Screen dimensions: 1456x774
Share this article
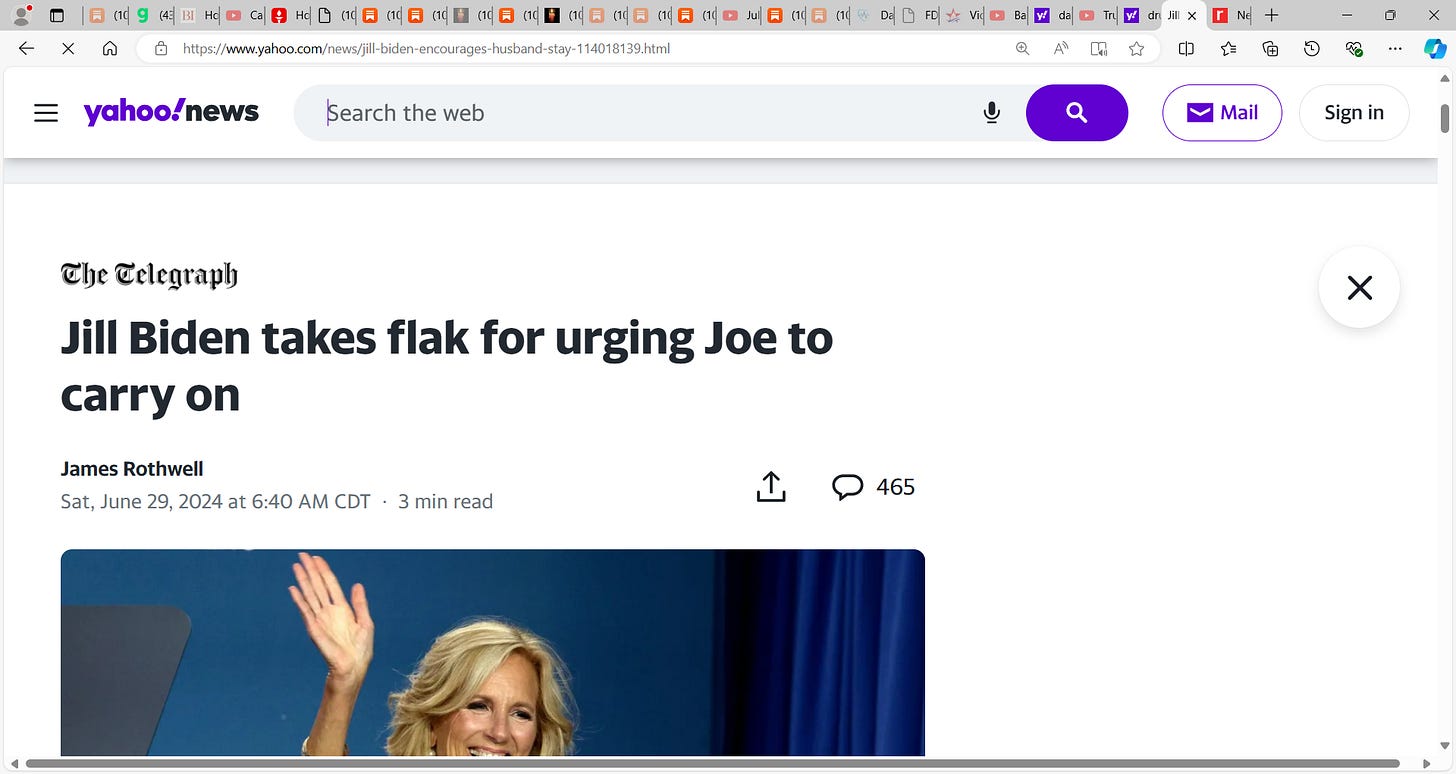click(771, 487)
